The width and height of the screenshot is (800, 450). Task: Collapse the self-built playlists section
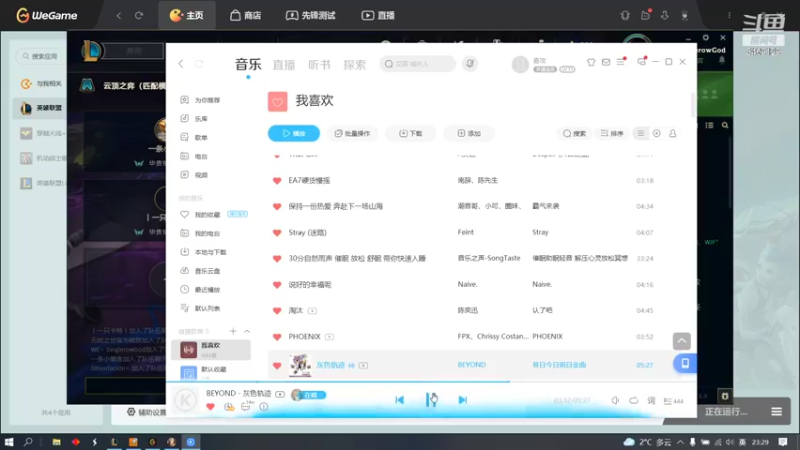point(247,331)
